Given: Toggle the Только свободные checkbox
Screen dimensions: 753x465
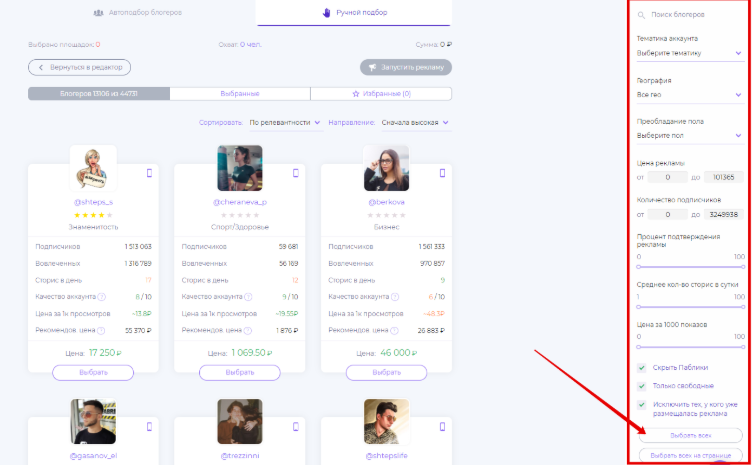Looking at the screenshot, I should click(x=642, y=386).
